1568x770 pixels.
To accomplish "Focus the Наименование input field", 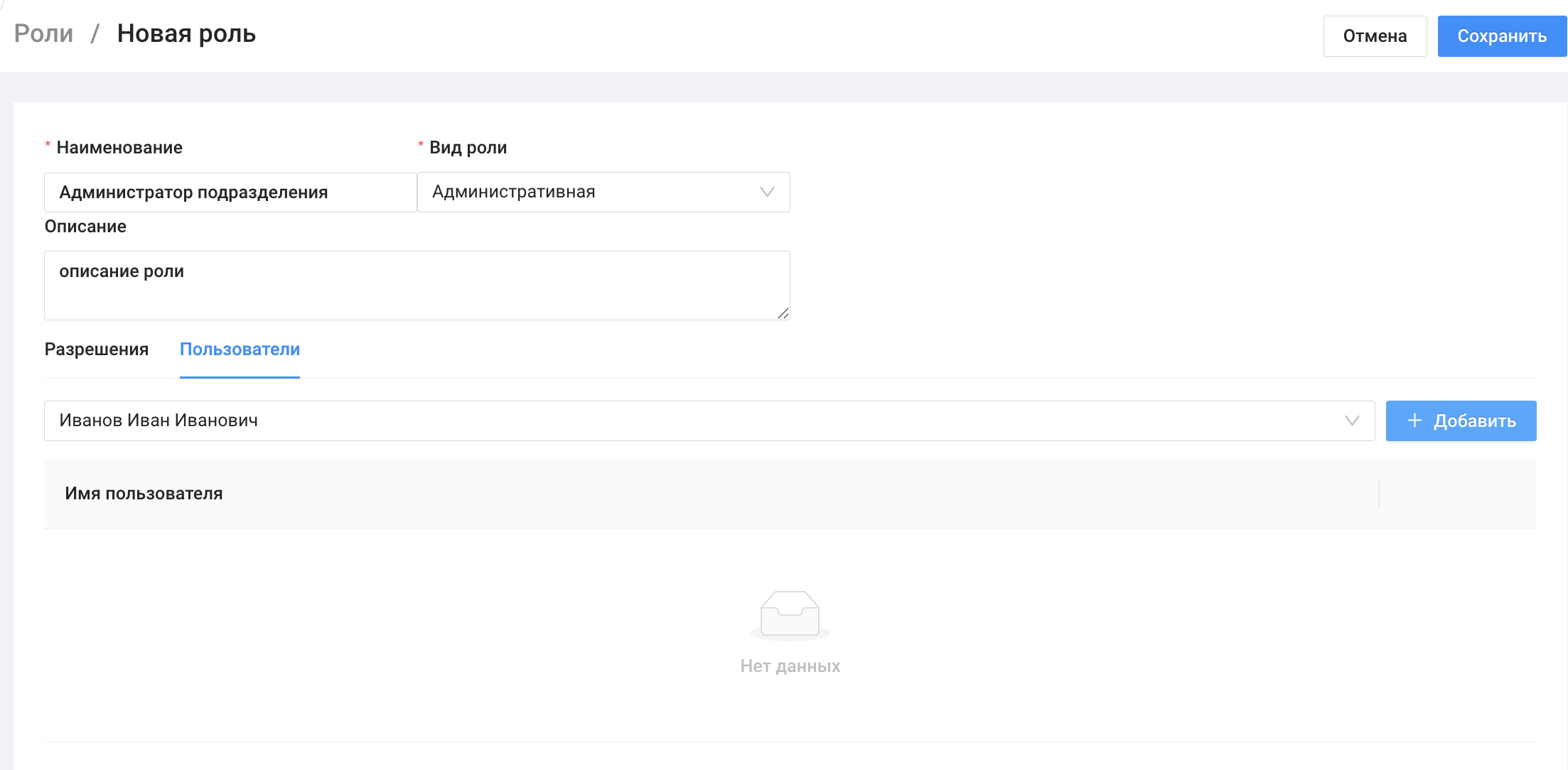I will pyautogui.click(x=230, y=192).
